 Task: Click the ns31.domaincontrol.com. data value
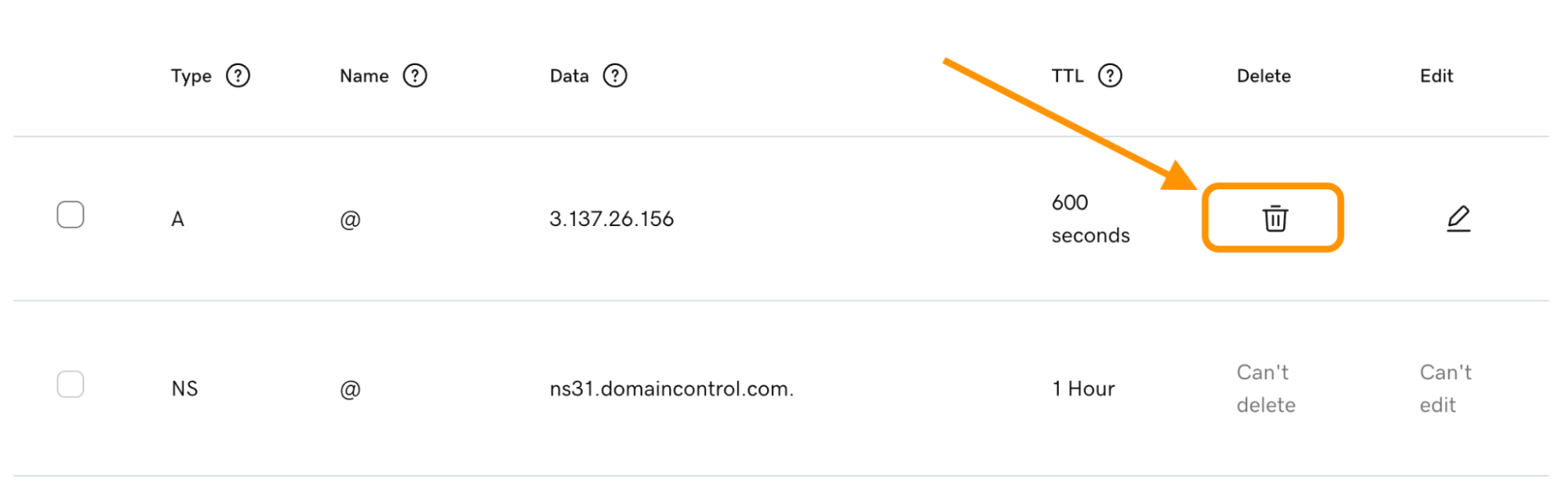[671, 389]
